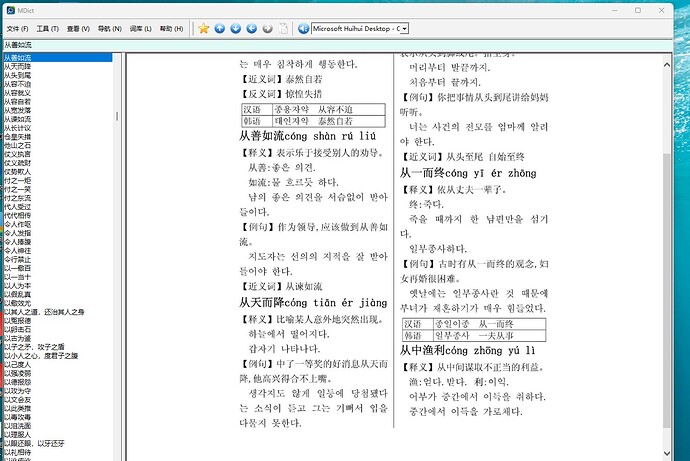Select 代人受过 in the word list
Image resolution: width=690 pixels, height=461 pixels.
coord(18,207)
